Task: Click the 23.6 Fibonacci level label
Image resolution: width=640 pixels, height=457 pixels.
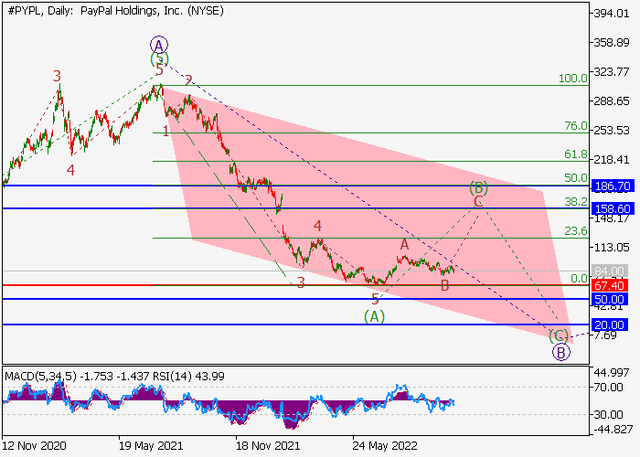Action: click(x=576, y=231)
